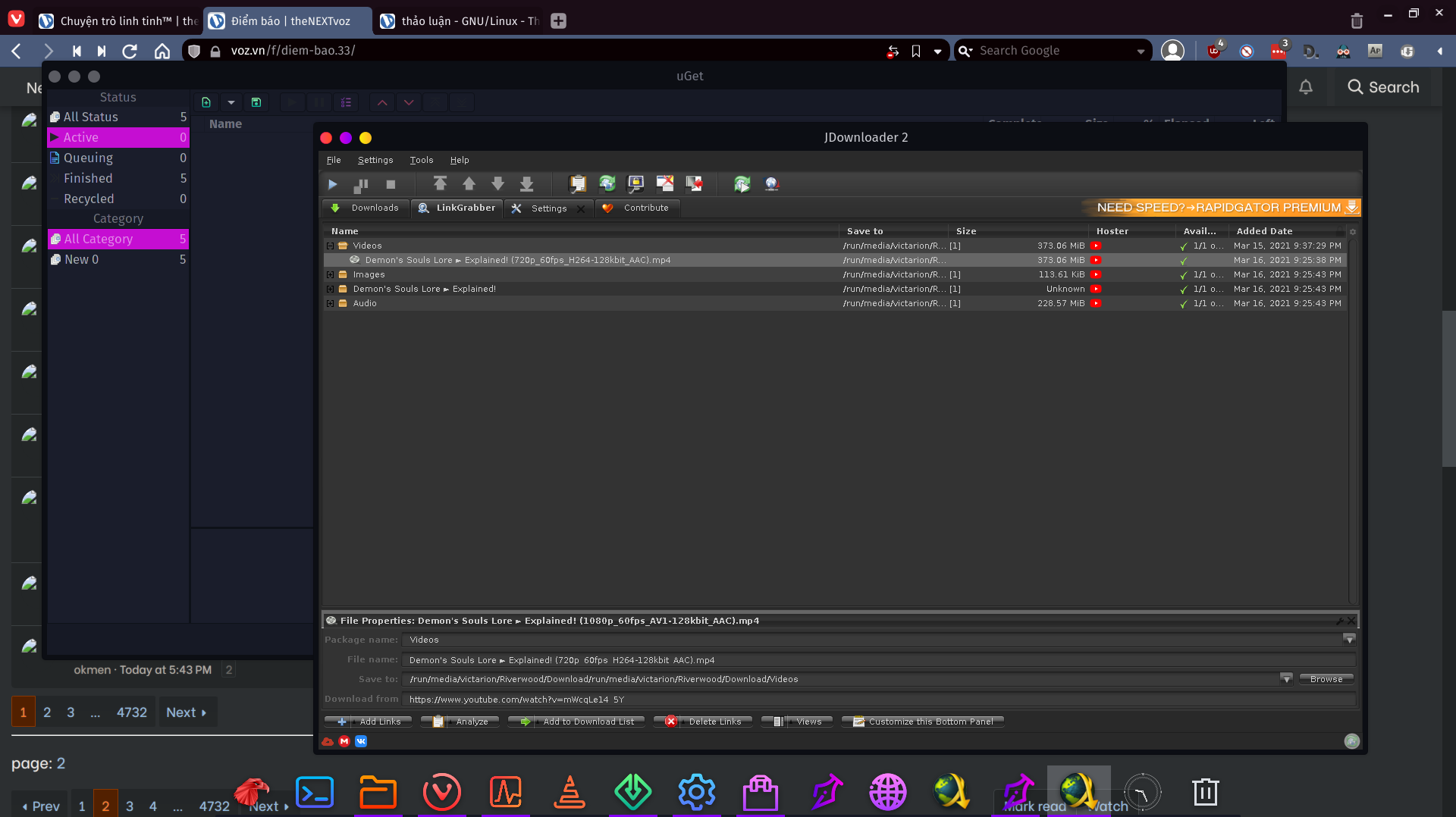Move selected link to top of list
Image resolution: width=1456 pixels, height=817 pixels.
click(440, 183)
